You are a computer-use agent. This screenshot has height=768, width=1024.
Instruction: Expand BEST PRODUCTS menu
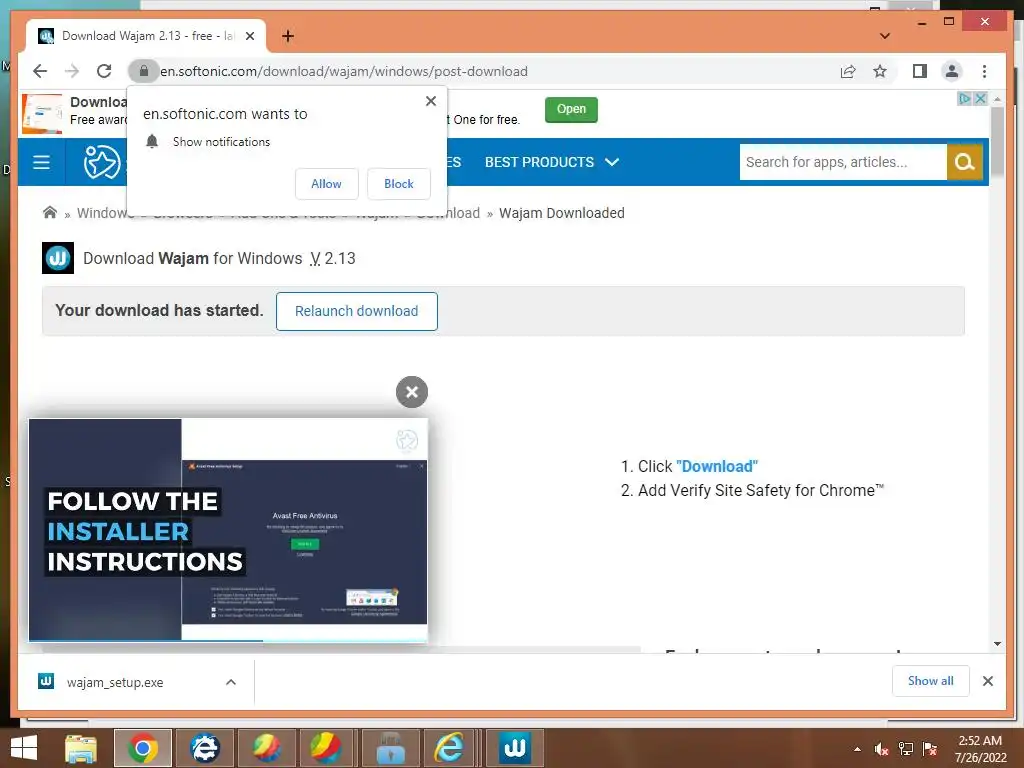click(x=552, y=162)
